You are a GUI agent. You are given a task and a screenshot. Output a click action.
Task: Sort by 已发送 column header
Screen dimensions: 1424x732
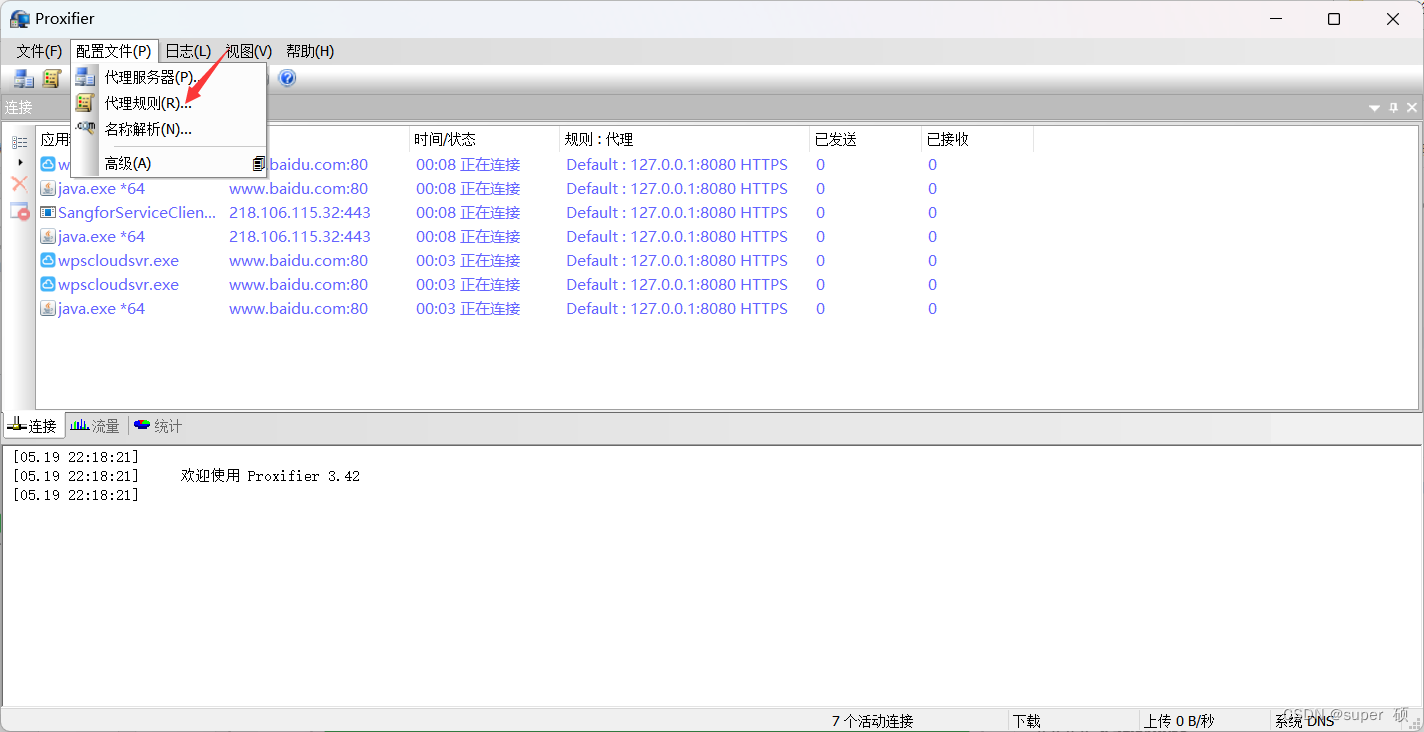point(865,139)
